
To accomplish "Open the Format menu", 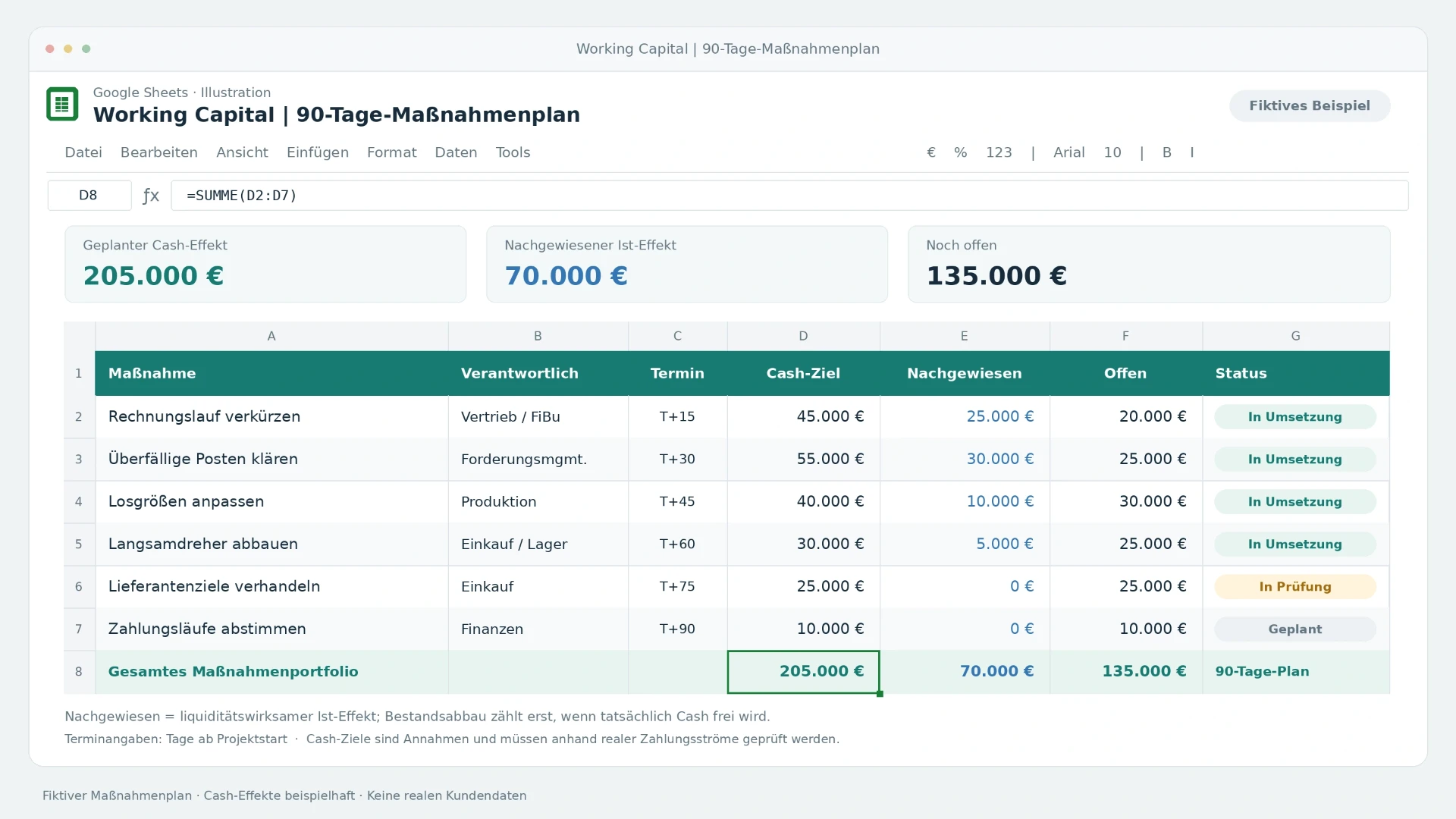I will pyautogui.click(x=392, y=152).
